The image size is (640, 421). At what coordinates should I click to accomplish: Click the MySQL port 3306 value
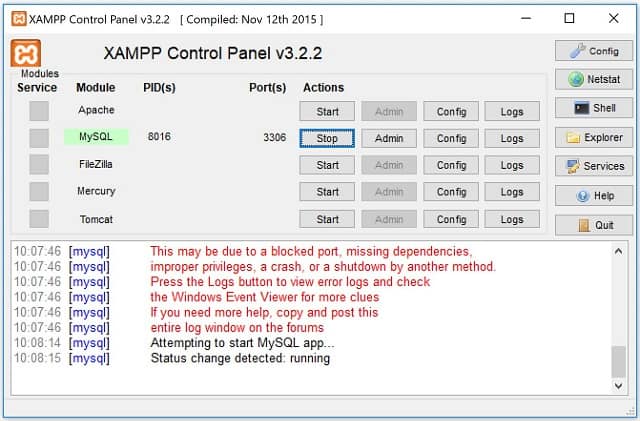(275, 137)
